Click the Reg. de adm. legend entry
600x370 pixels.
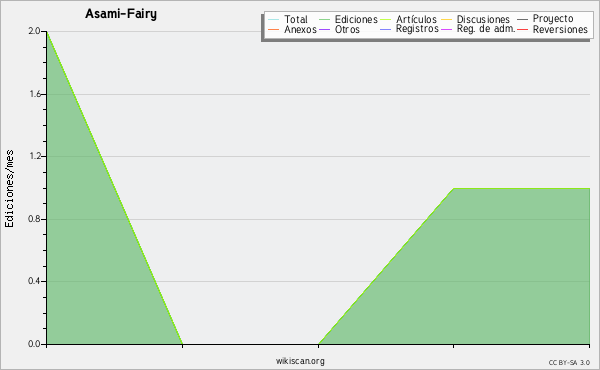[478, 29]
